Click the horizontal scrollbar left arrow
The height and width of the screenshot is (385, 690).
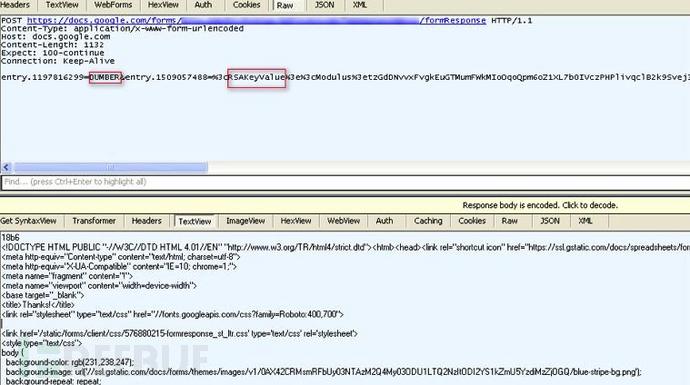(x=6, y=167)
